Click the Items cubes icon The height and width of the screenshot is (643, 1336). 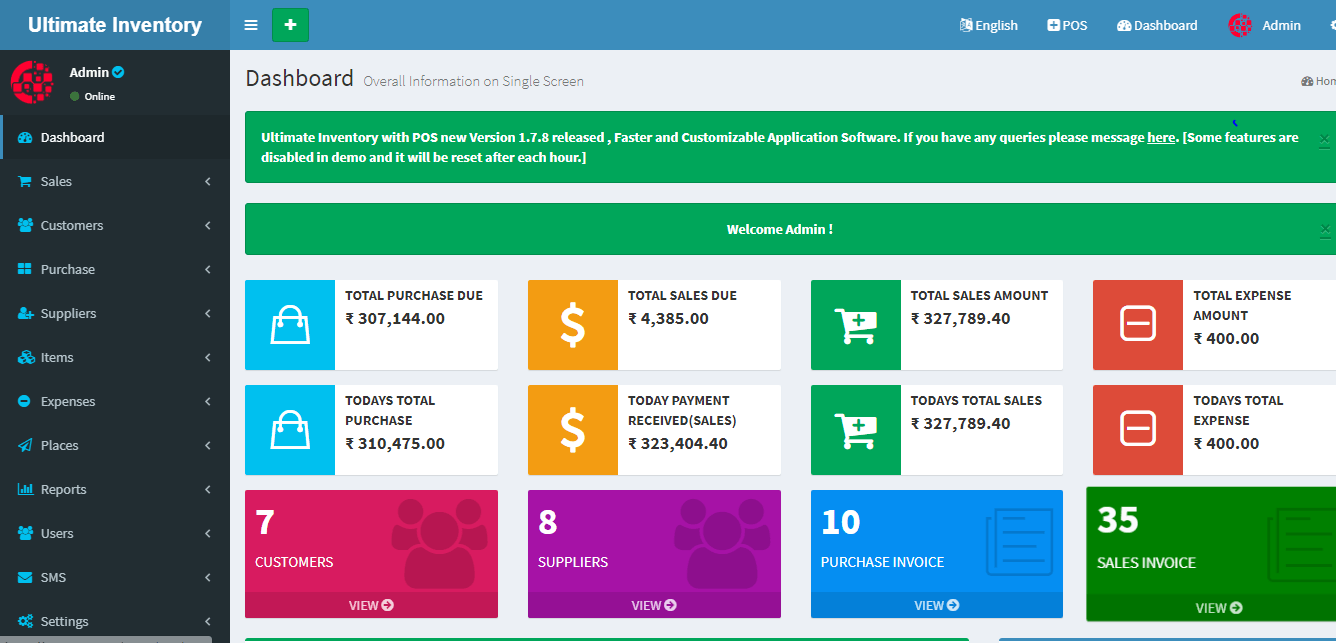coord(25,357)
